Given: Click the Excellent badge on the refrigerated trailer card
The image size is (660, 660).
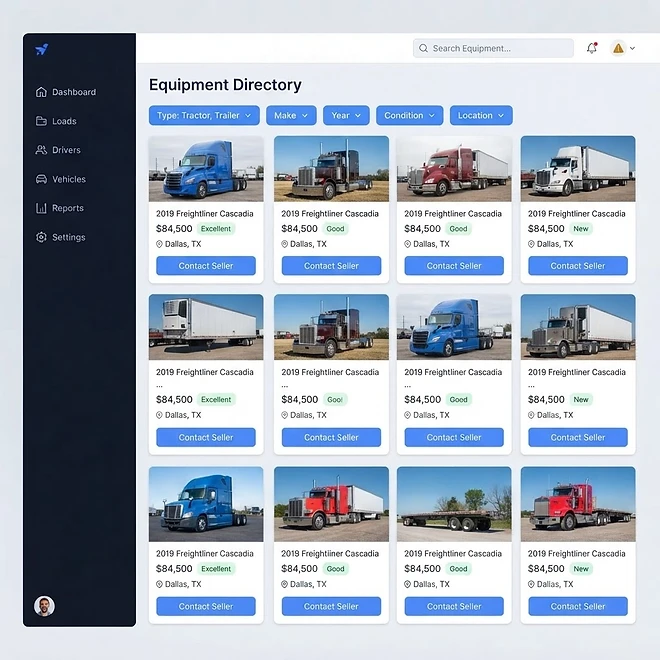Looking at the screenshot, I should (216, 399).
